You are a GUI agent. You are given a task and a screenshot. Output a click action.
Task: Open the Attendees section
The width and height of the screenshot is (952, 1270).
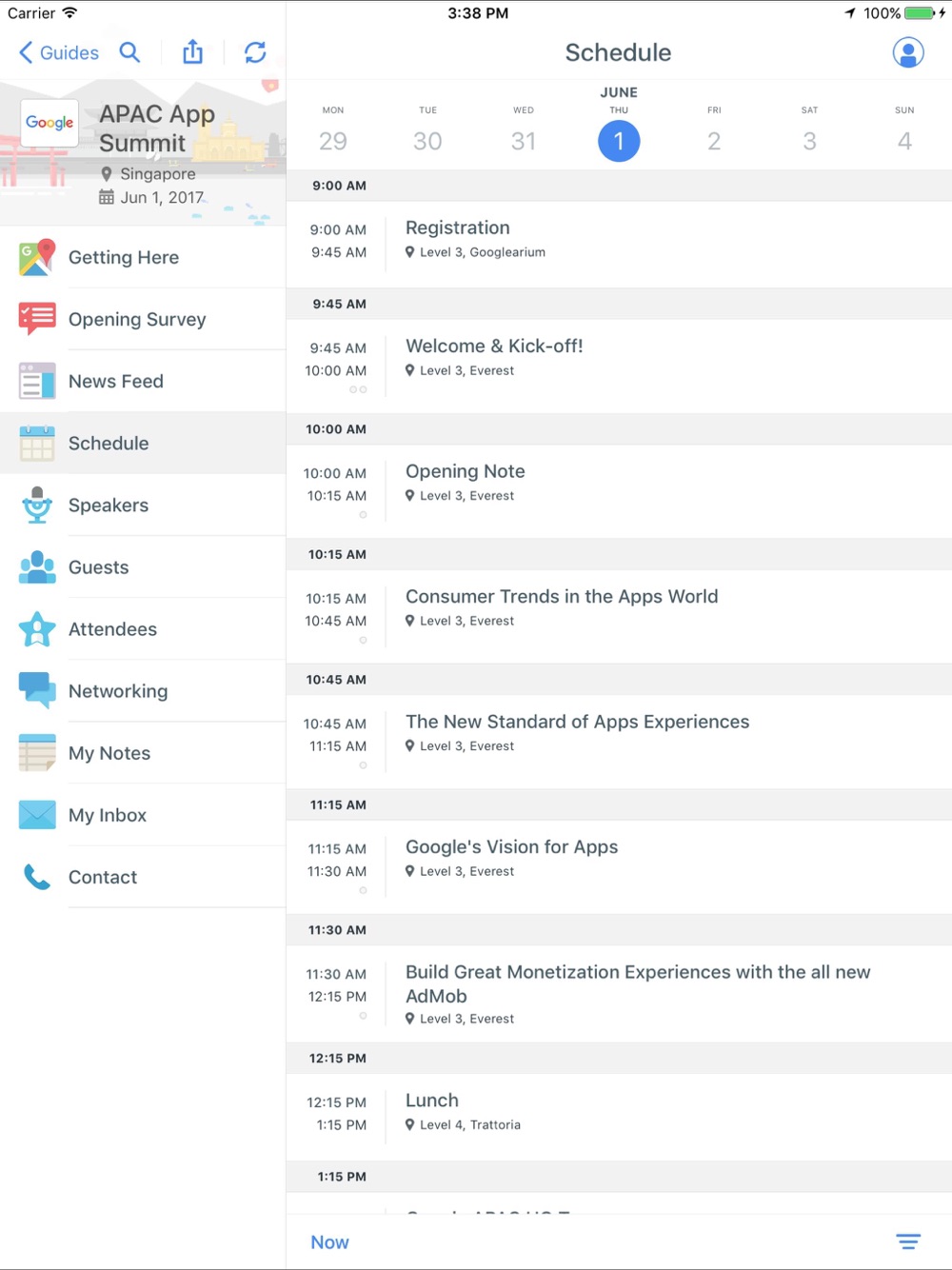[143, 628]
